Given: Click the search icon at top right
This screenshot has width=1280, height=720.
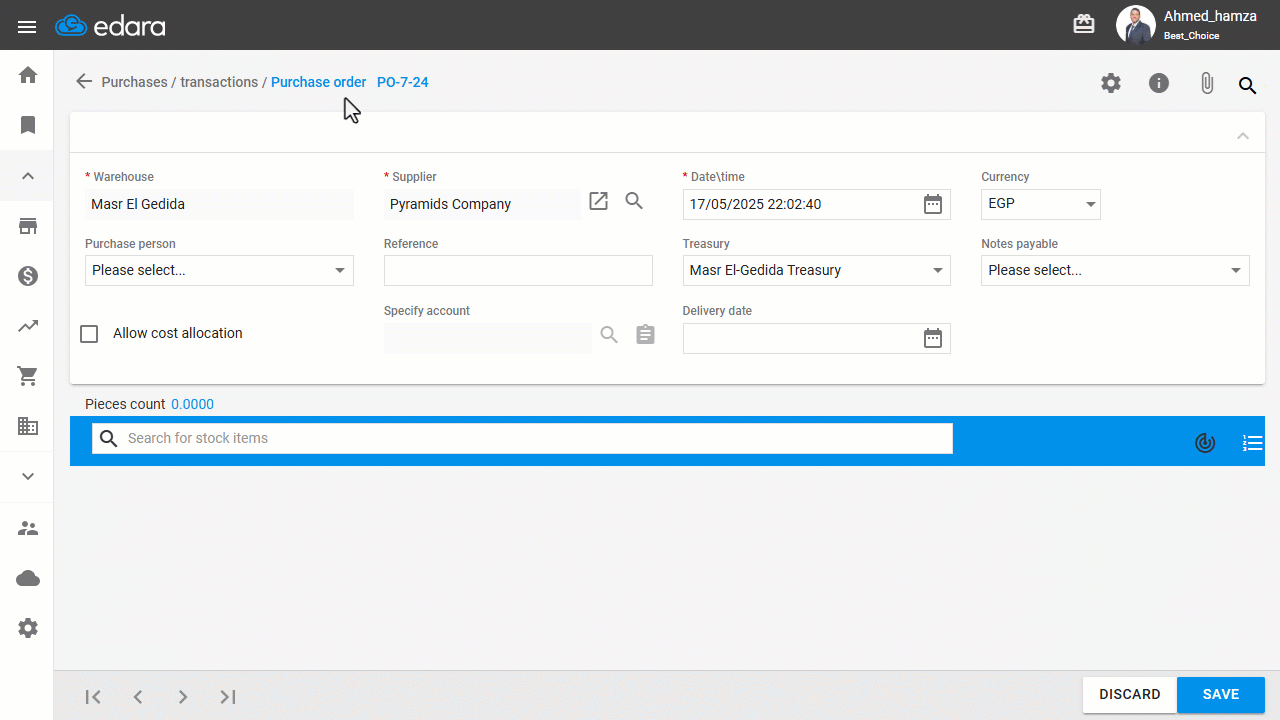Looking at the screenshot, I should tap(1247, 85).
